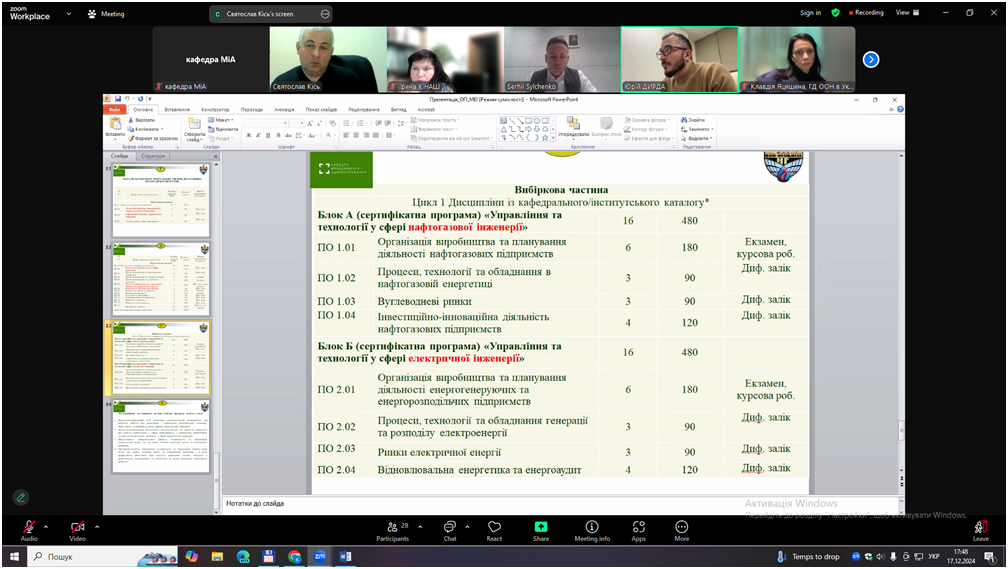Click the Leave meeting icon
This screenshot has width=1008, height=569.
[980, 527]
